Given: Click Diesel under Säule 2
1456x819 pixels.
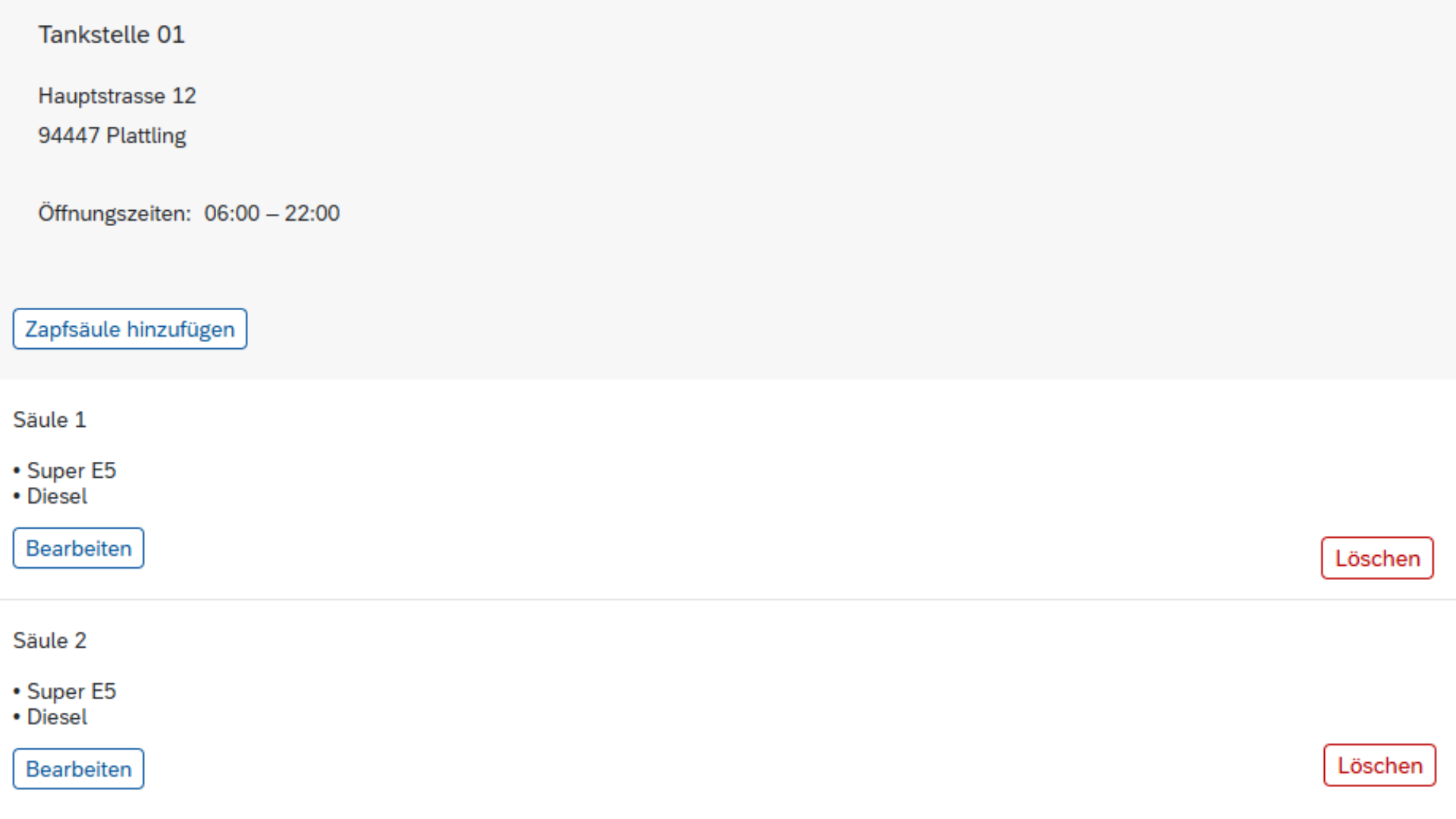Looking at the screenshot, I should (x=57, y=717).
